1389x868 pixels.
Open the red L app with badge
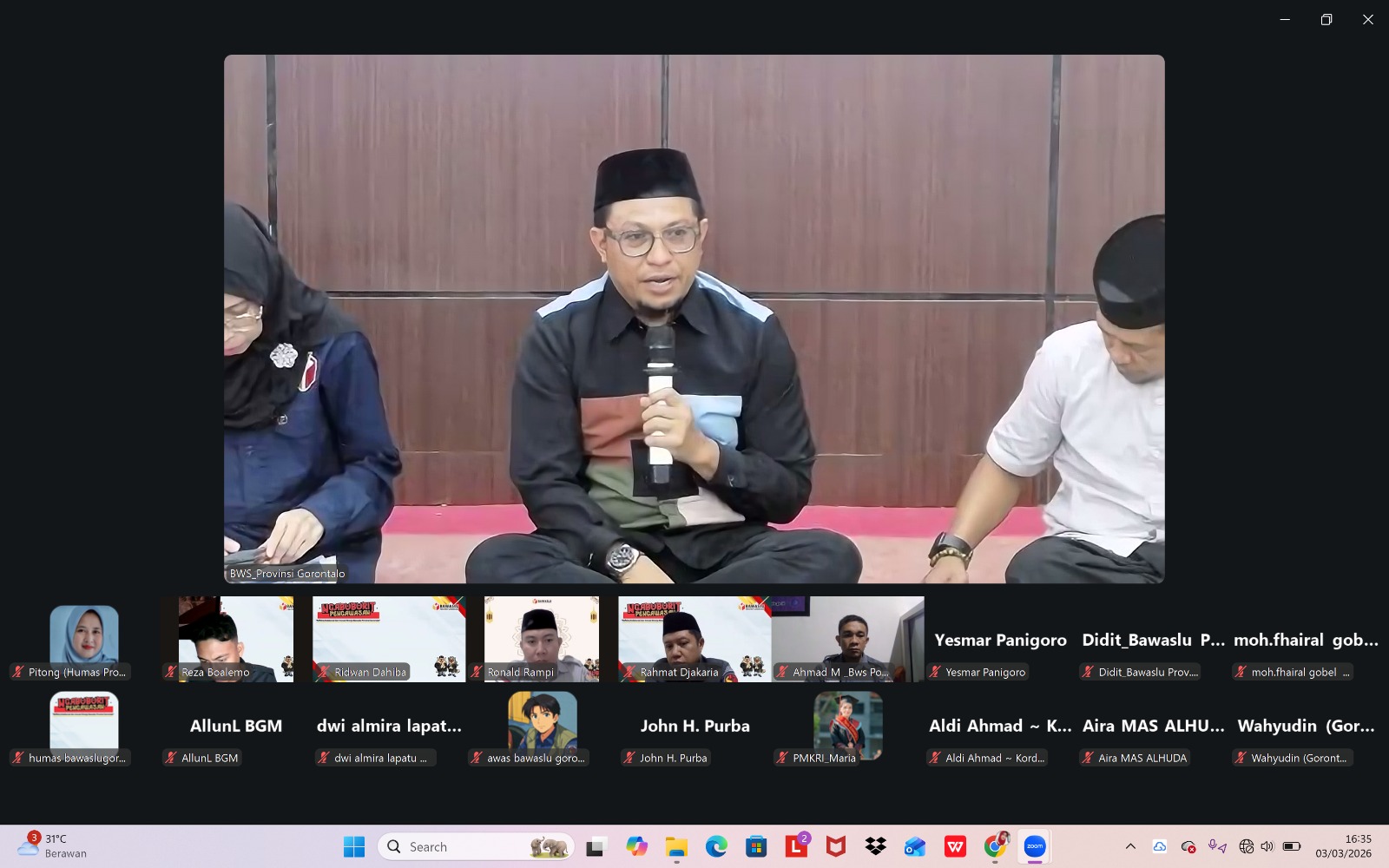tap(796, 846)
